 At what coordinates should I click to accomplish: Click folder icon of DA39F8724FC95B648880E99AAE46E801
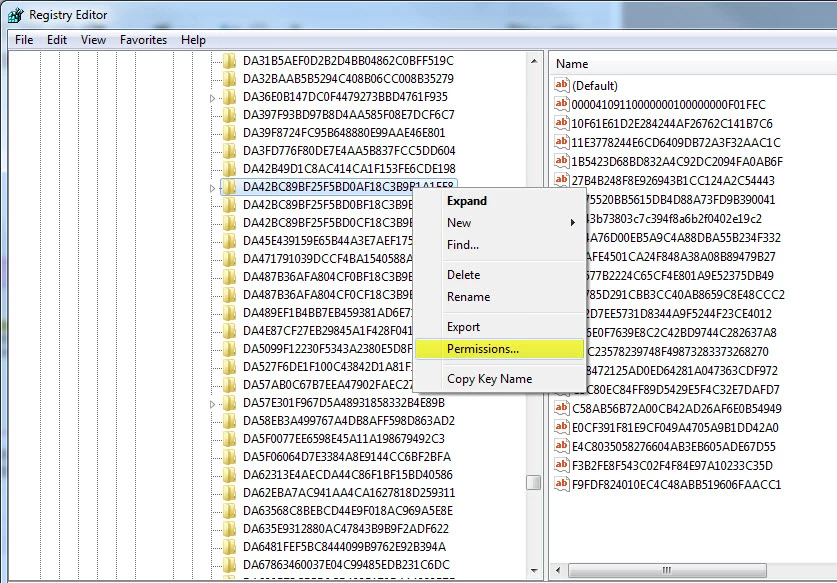pos(230,132)
